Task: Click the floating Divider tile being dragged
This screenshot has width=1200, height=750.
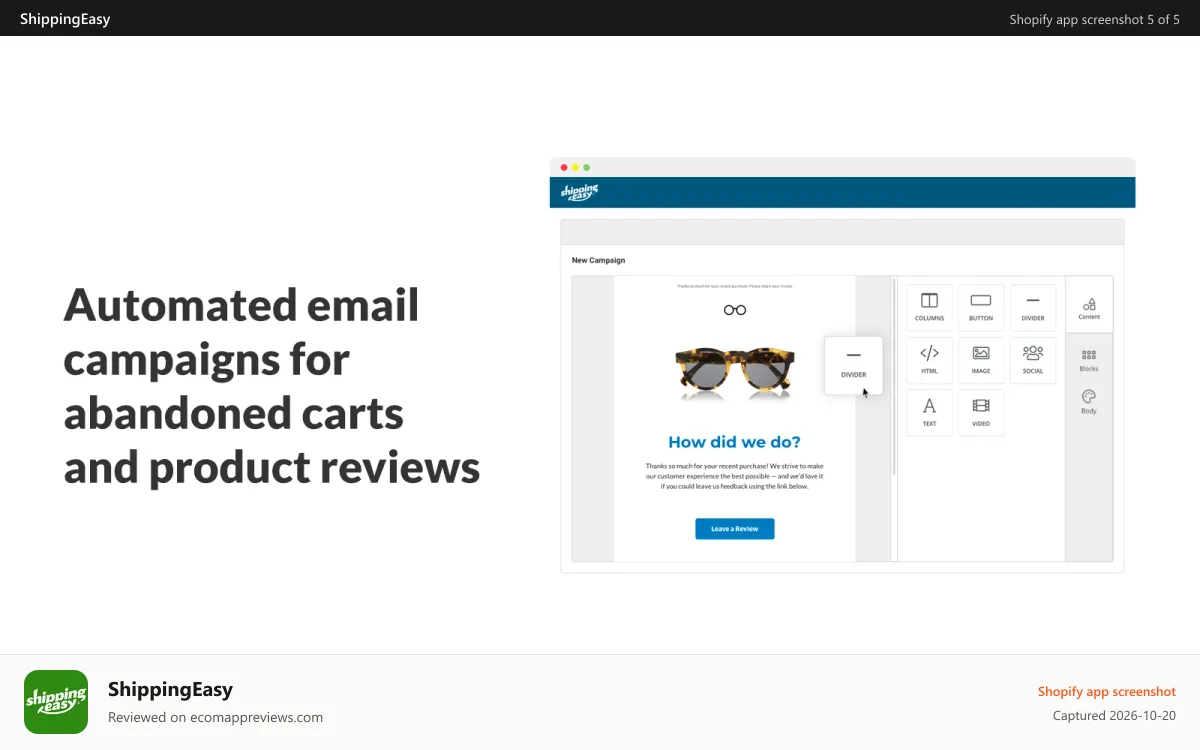Action: 854,365
